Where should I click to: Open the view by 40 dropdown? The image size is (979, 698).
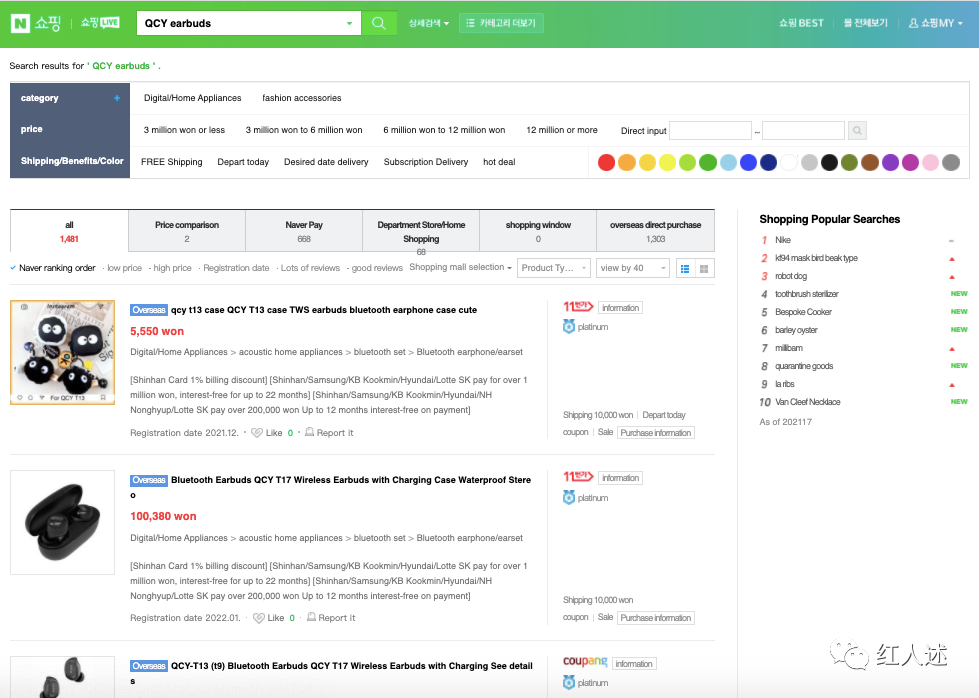pyautogui.click(x=632, y=268)
